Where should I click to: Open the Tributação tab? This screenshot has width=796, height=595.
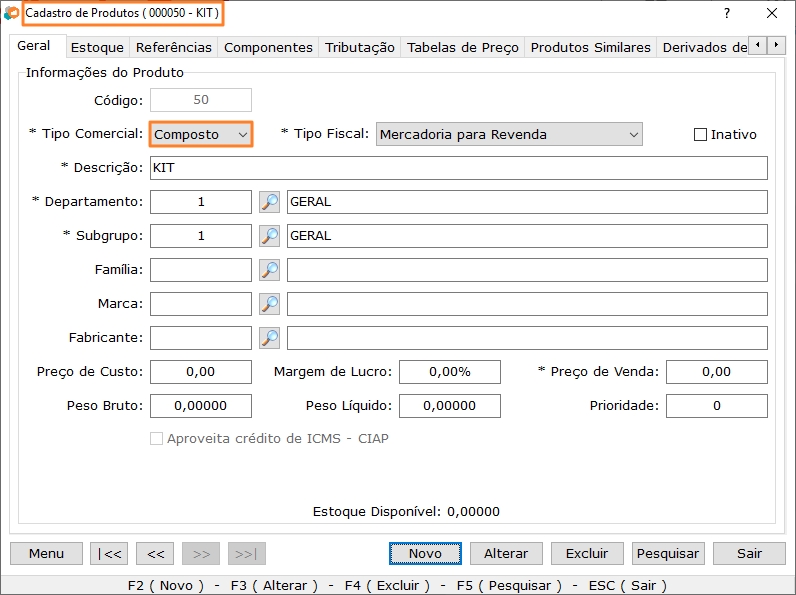tap(359, 47)
